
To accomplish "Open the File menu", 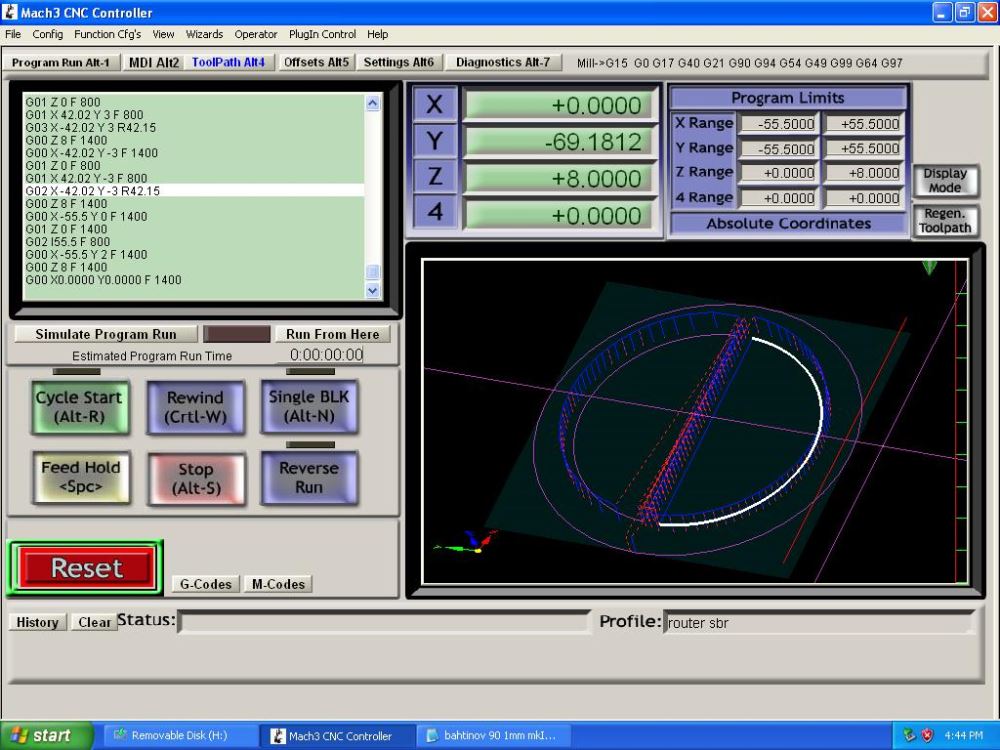I will point(13,34).
